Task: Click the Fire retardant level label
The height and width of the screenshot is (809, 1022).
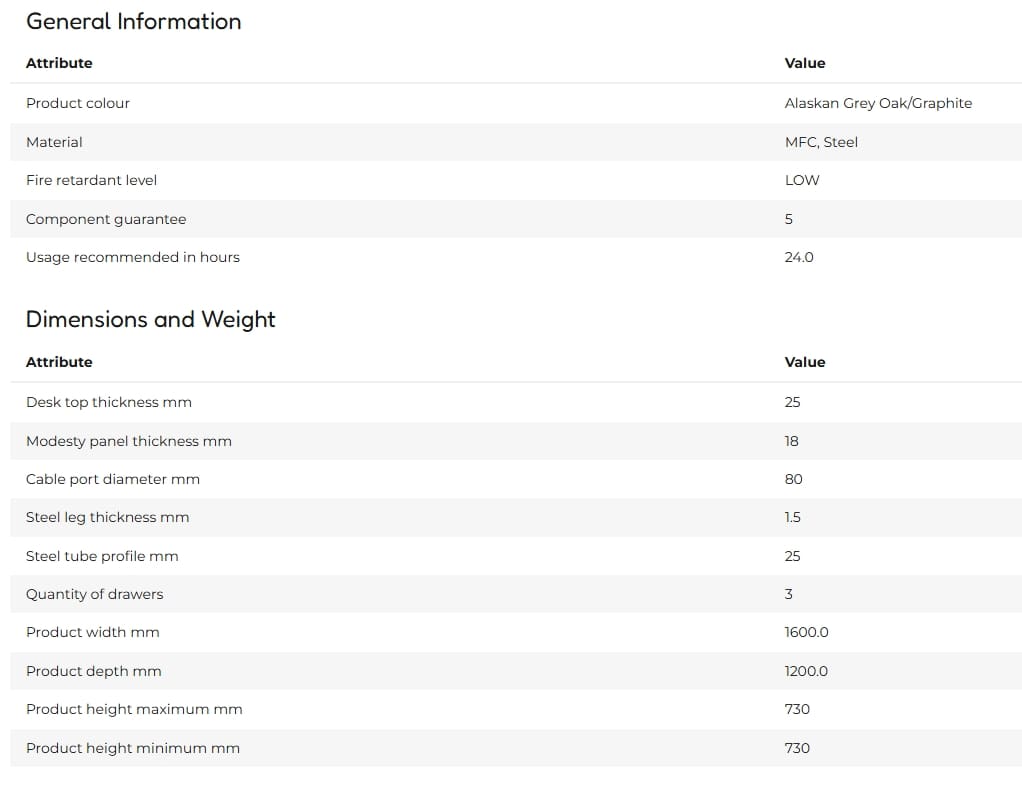Action: tap(91, 180)
